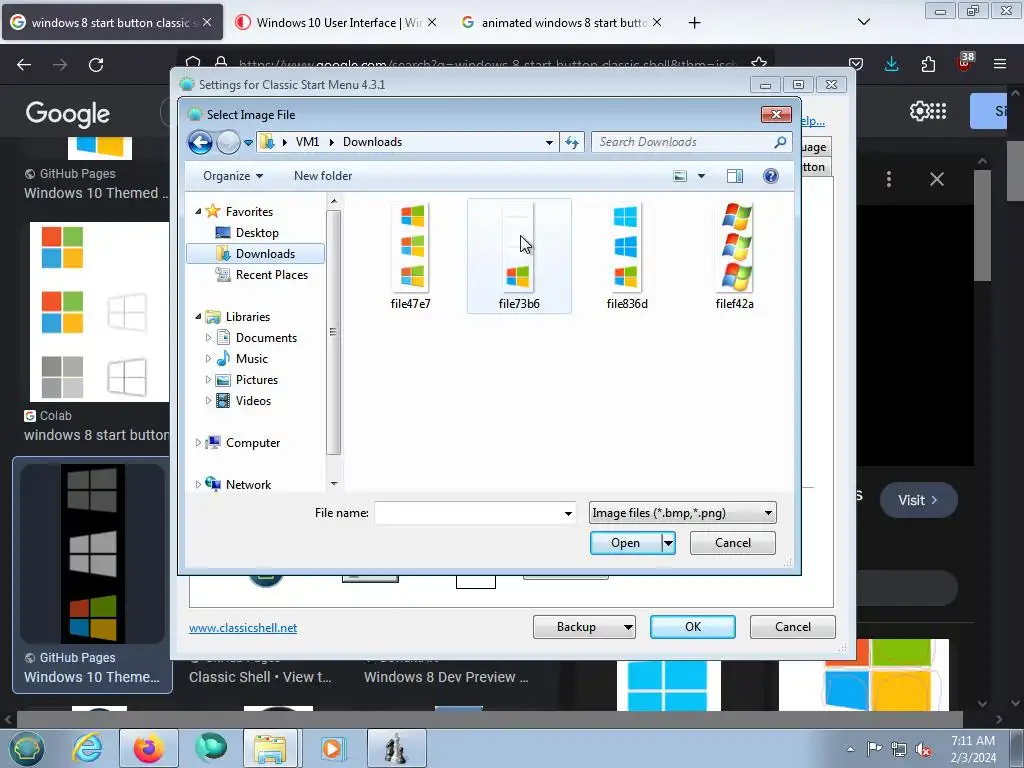Image resolution: width=1024 pixels, height=768 pixels.
Task: Expand the Pictures library
Action: (208, 379)
